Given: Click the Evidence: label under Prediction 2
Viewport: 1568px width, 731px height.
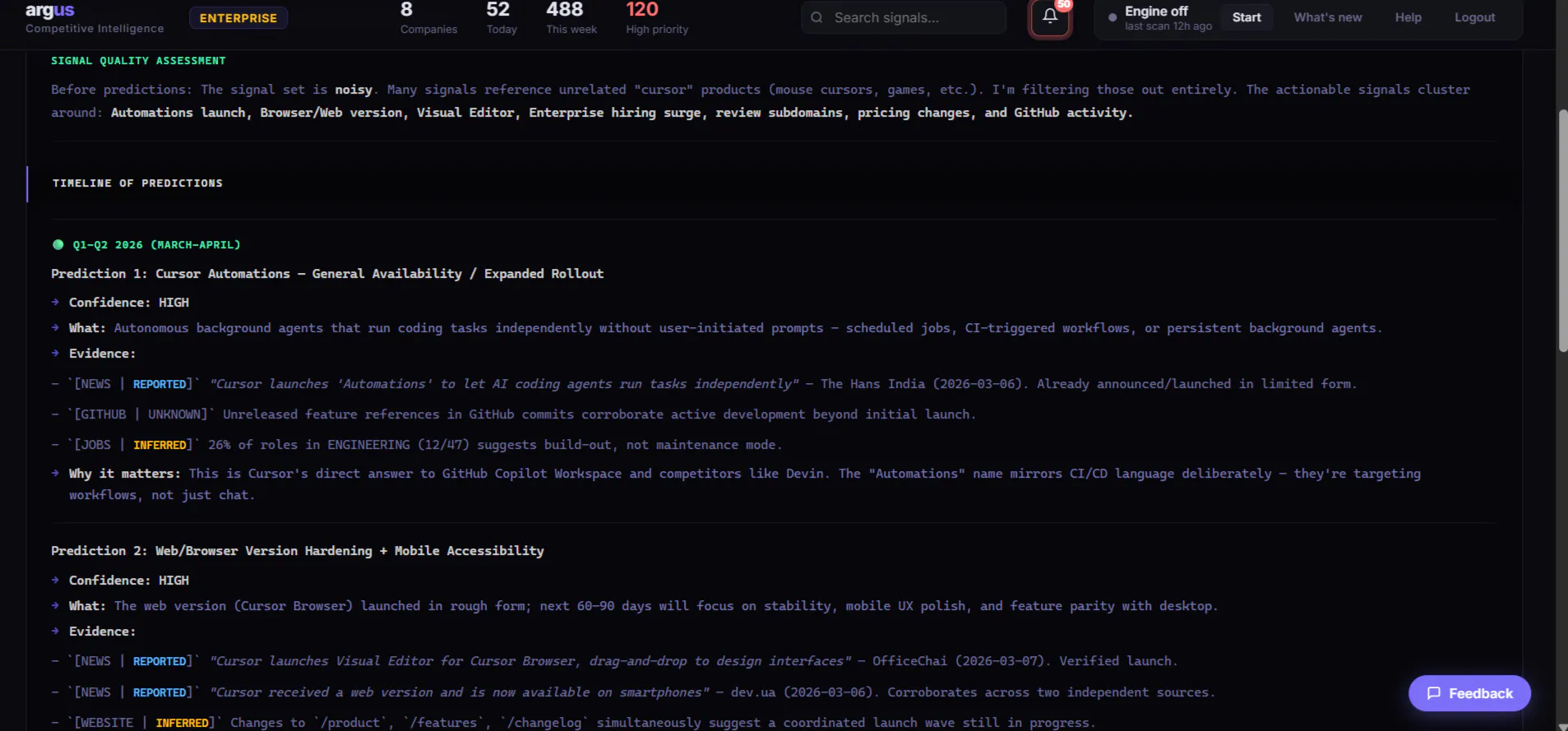Looking at the screenshot, I should [102, 632].
